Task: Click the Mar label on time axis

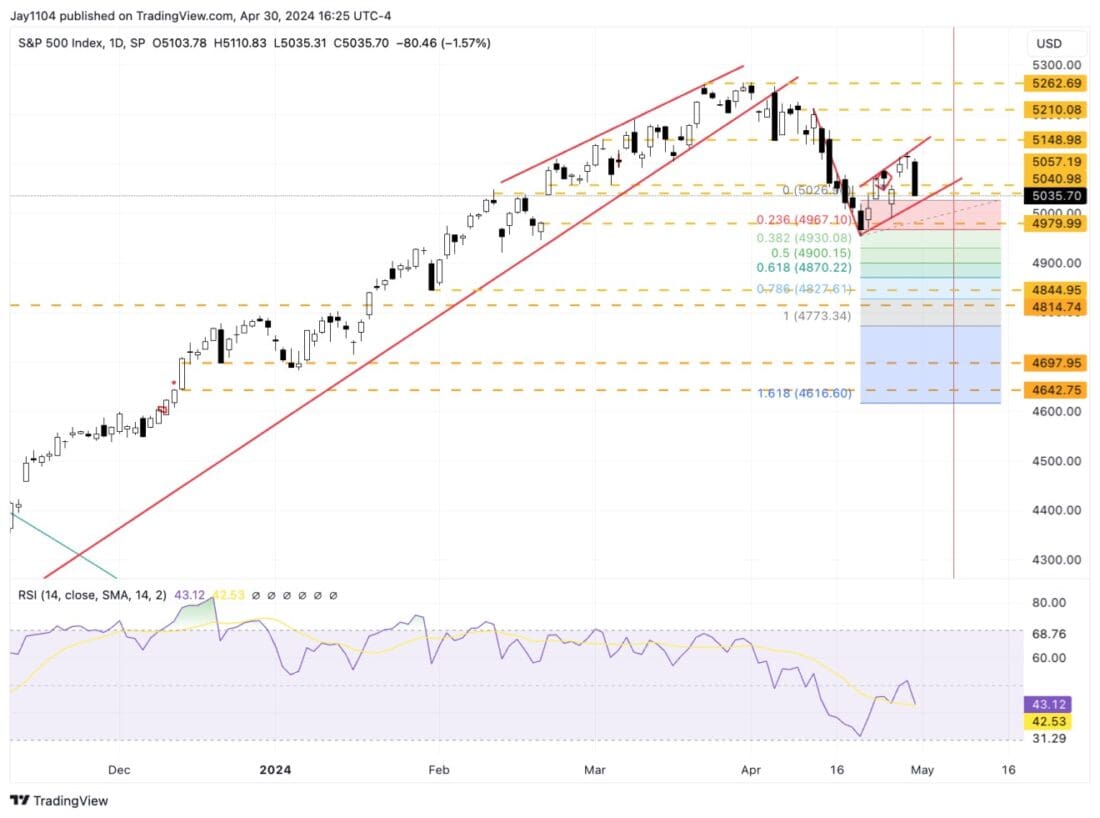Action: (x=594, y=770)
